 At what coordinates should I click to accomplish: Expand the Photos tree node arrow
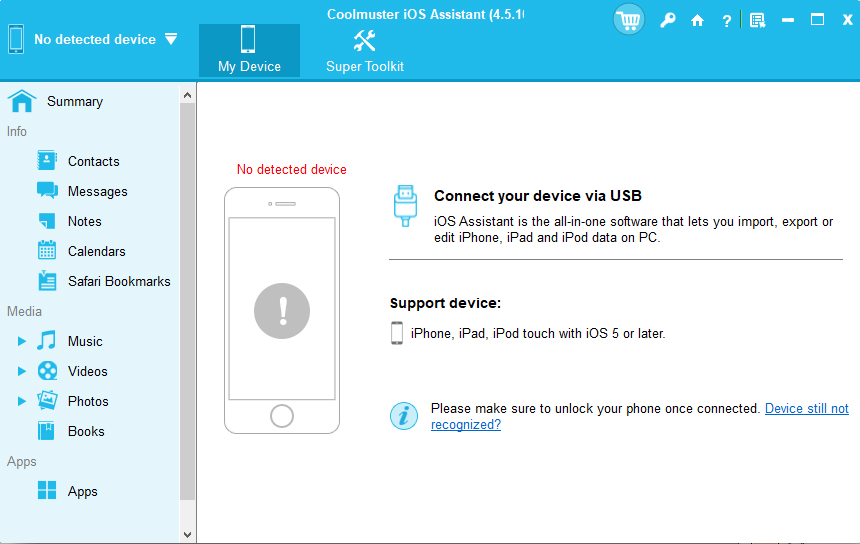coord(21,401)
